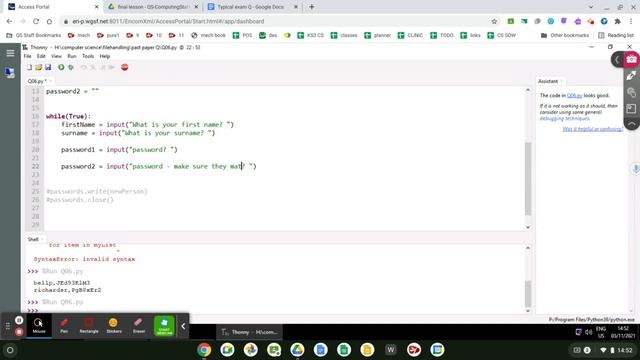This screenshot has width=640, height=360.
Task: Open Google Sheets from the shelf
Action: click(344, 350)
